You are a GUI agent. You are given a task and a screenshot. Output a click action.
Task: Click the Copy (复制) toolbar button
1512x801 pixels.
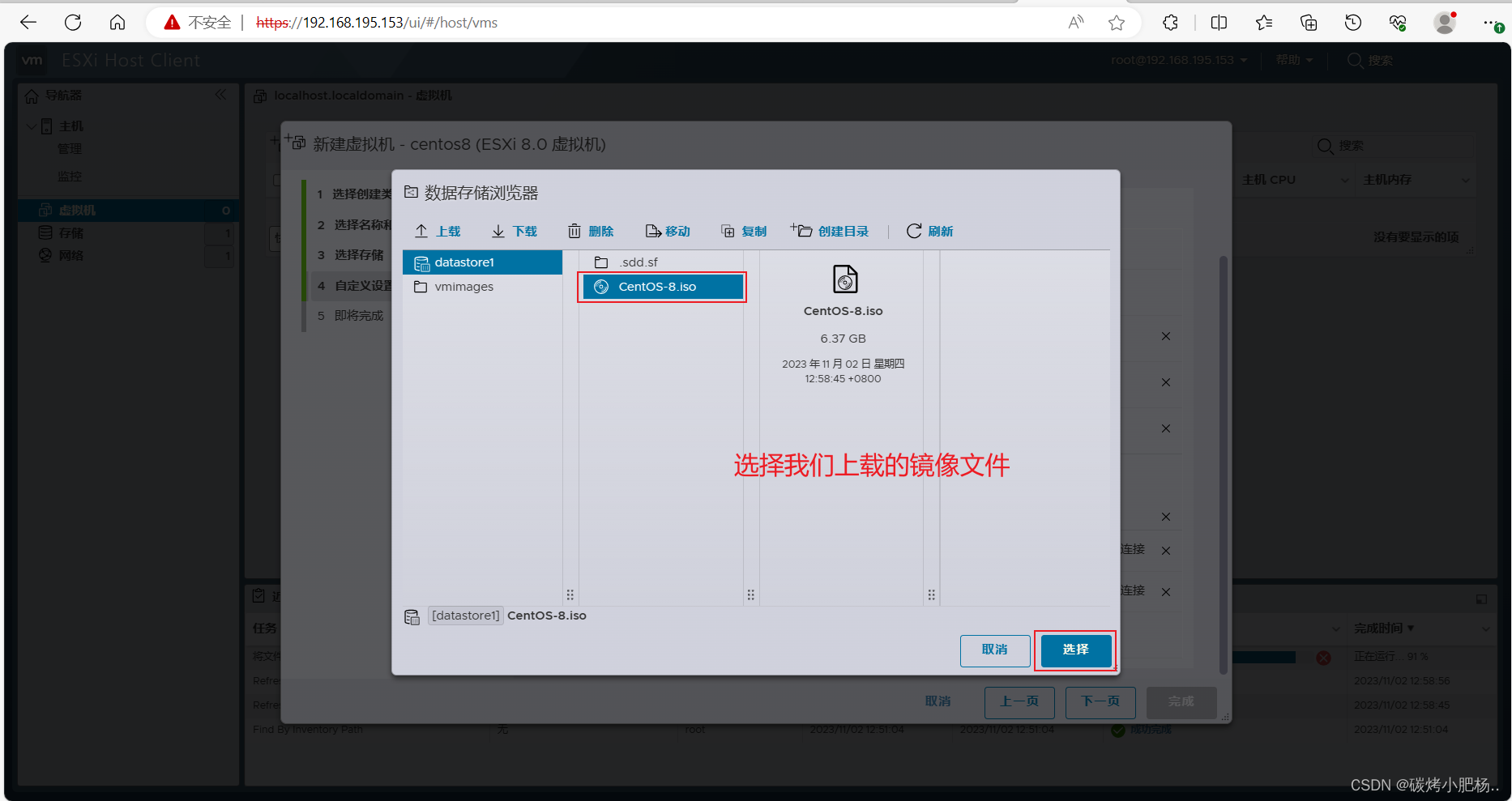[744, 232]
